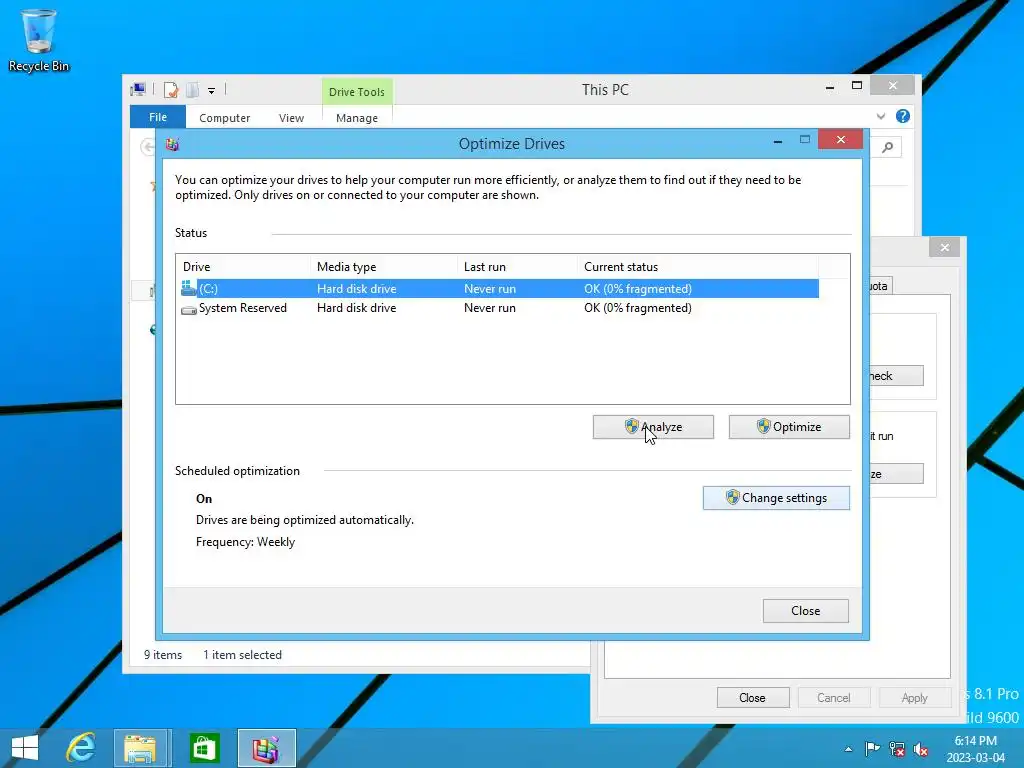This screenshot has width=1024, height=768.
Task: Open the File menu in This PC
Action: pyautogui.click(x=158, y=117)
